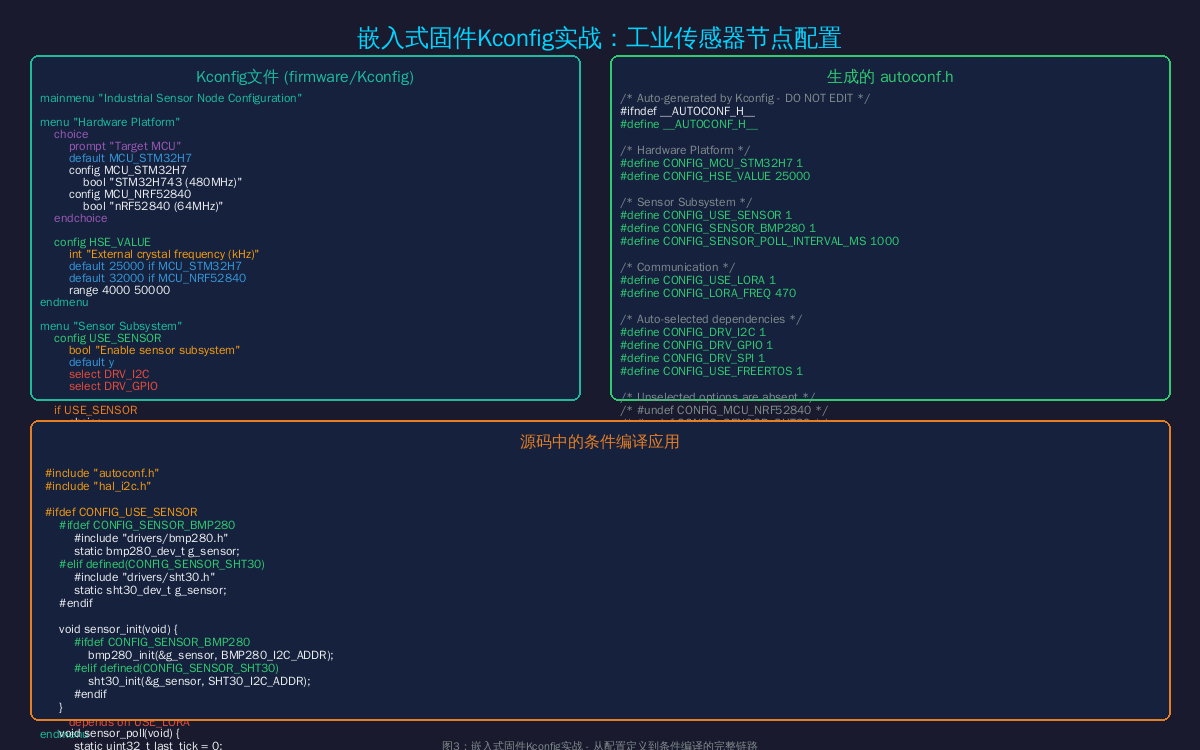The height and width of the screenshot is (750, 1200).
Task: Click the red line 'select DRV_I2C'
Action: [109, 374]
